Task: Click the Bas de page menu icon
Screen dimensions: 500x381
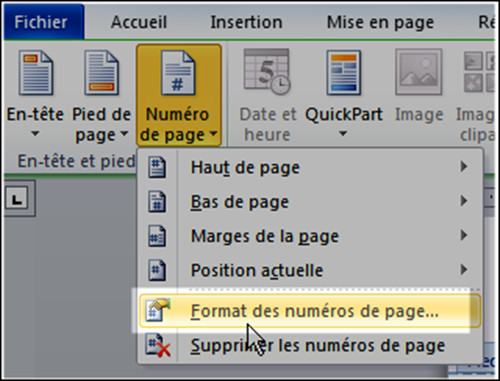Action: point(157,202)
